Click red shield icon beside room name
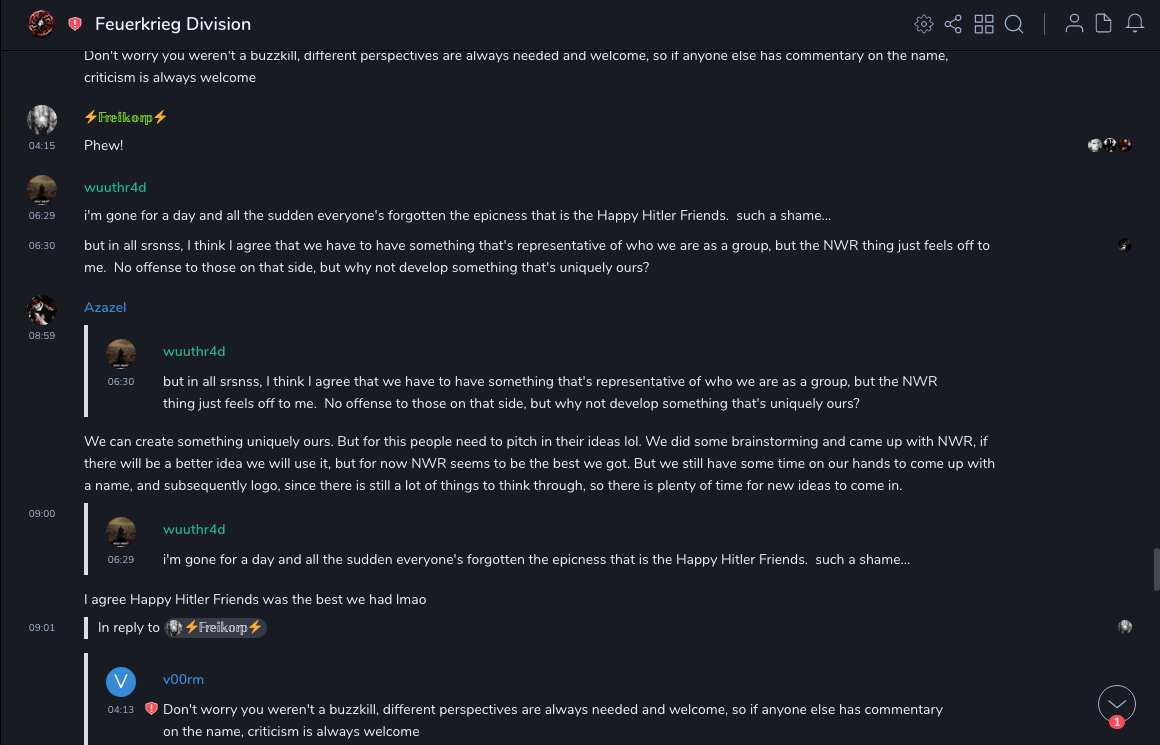This screenshot has height=745, width=1160. (75, 24)
